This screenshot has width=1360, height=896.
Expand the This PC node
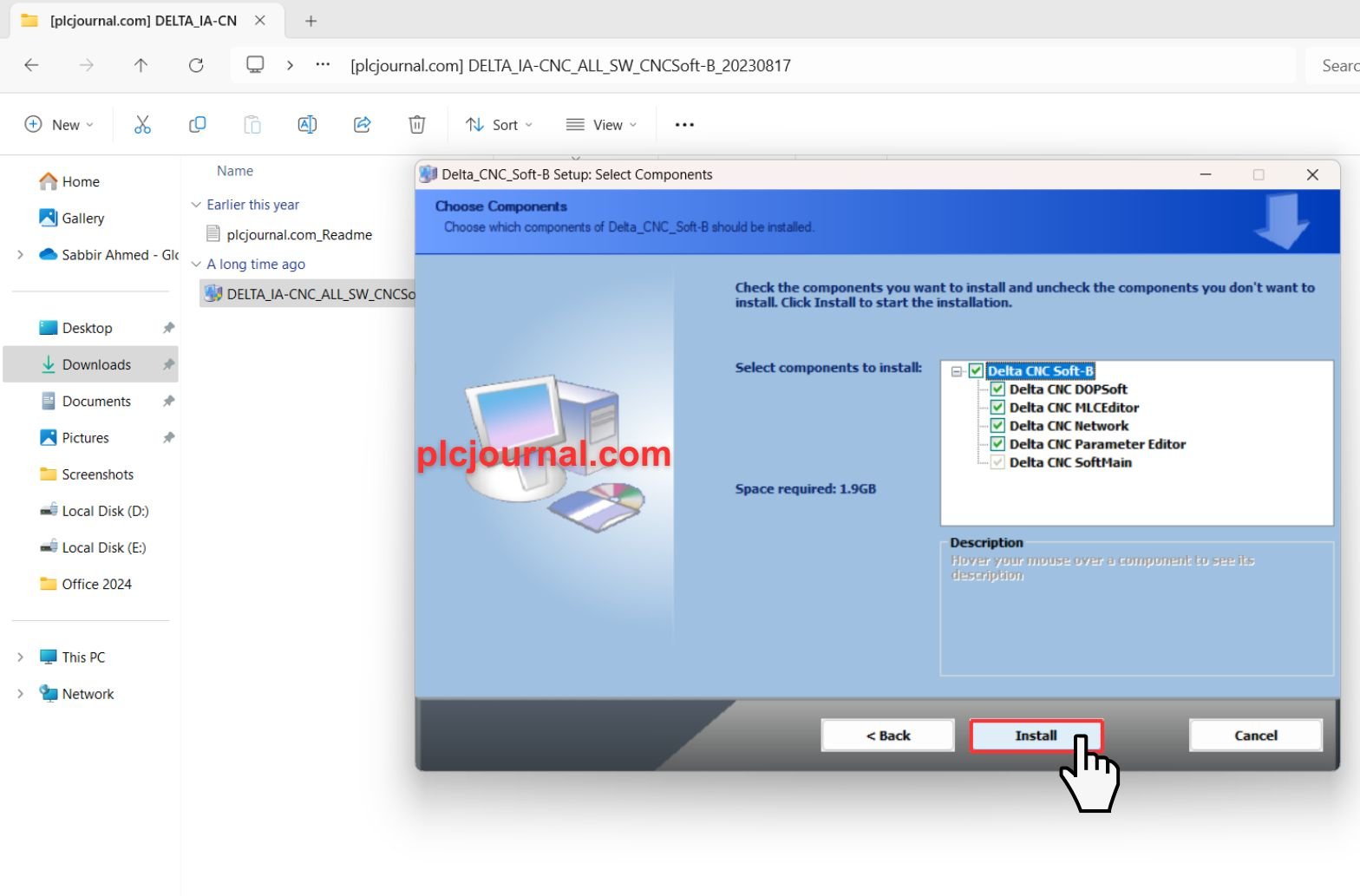click(x=20, y=657)
